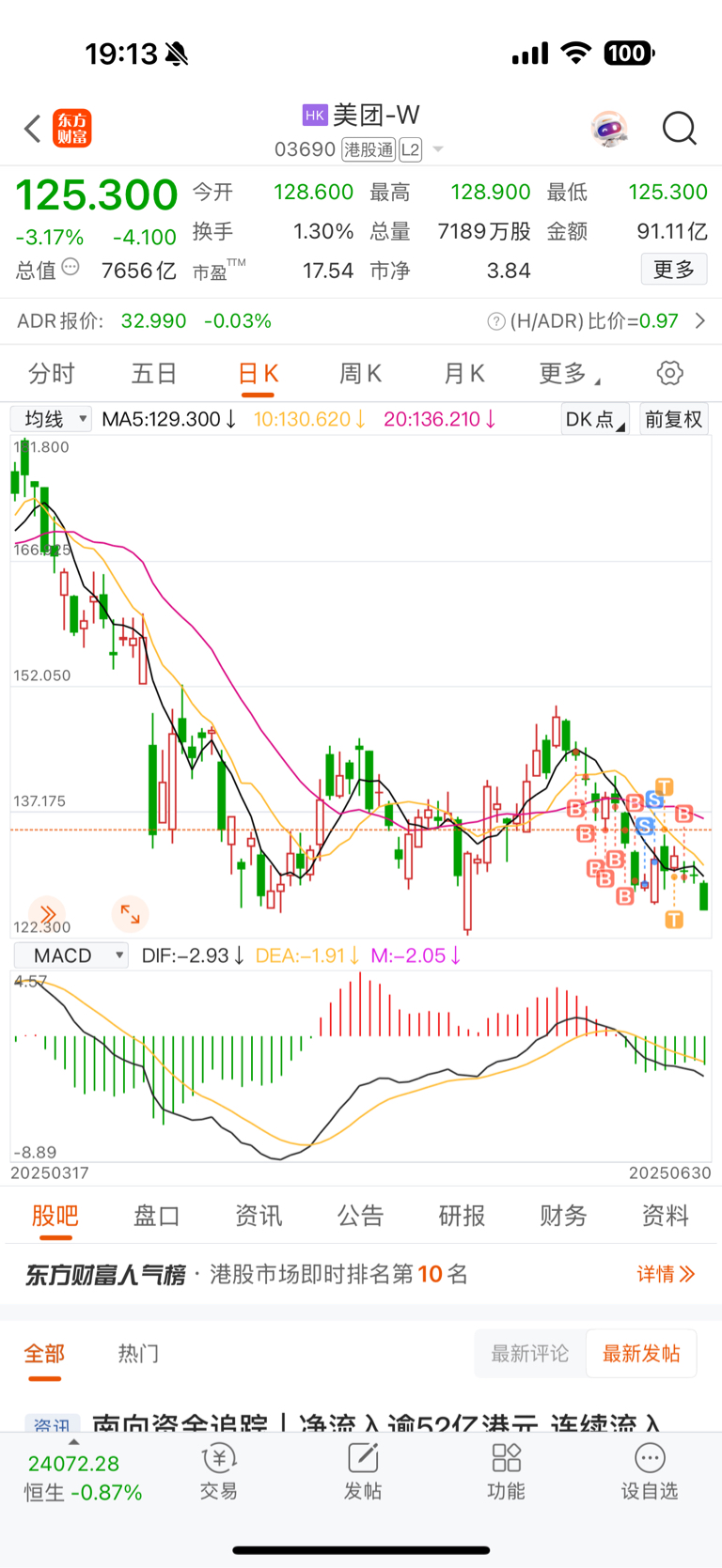This screenshot has height=1568, width=722.
Task: Tap the 港股通 badge
Action: point(369,149)
